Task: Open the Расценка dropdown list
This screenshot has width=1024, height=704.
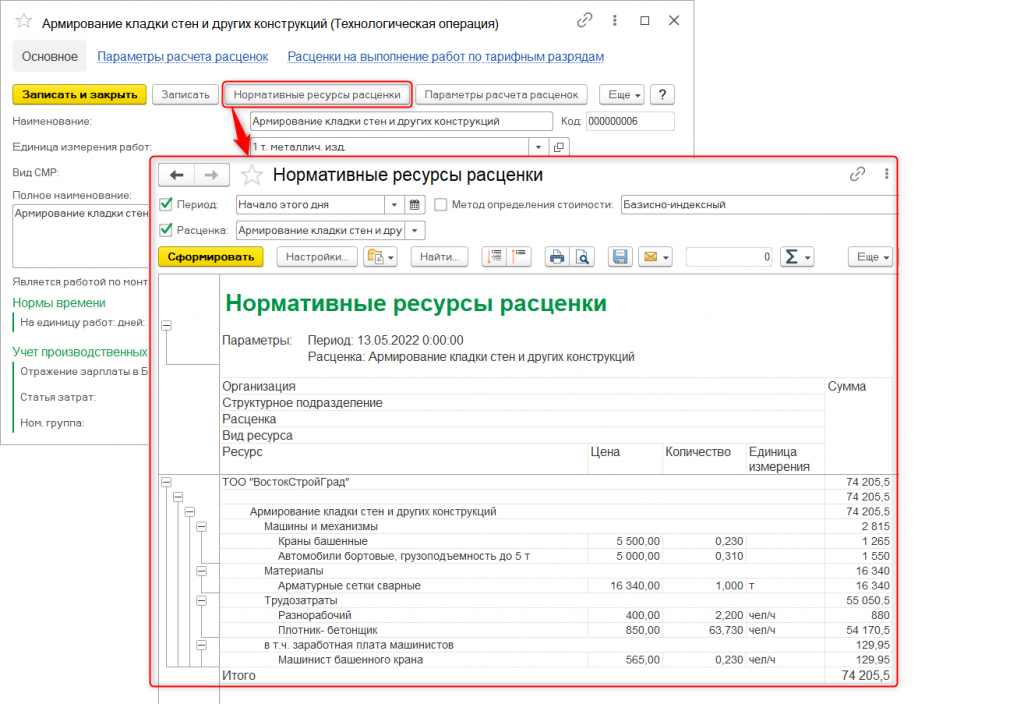Action: click(416, 230)
